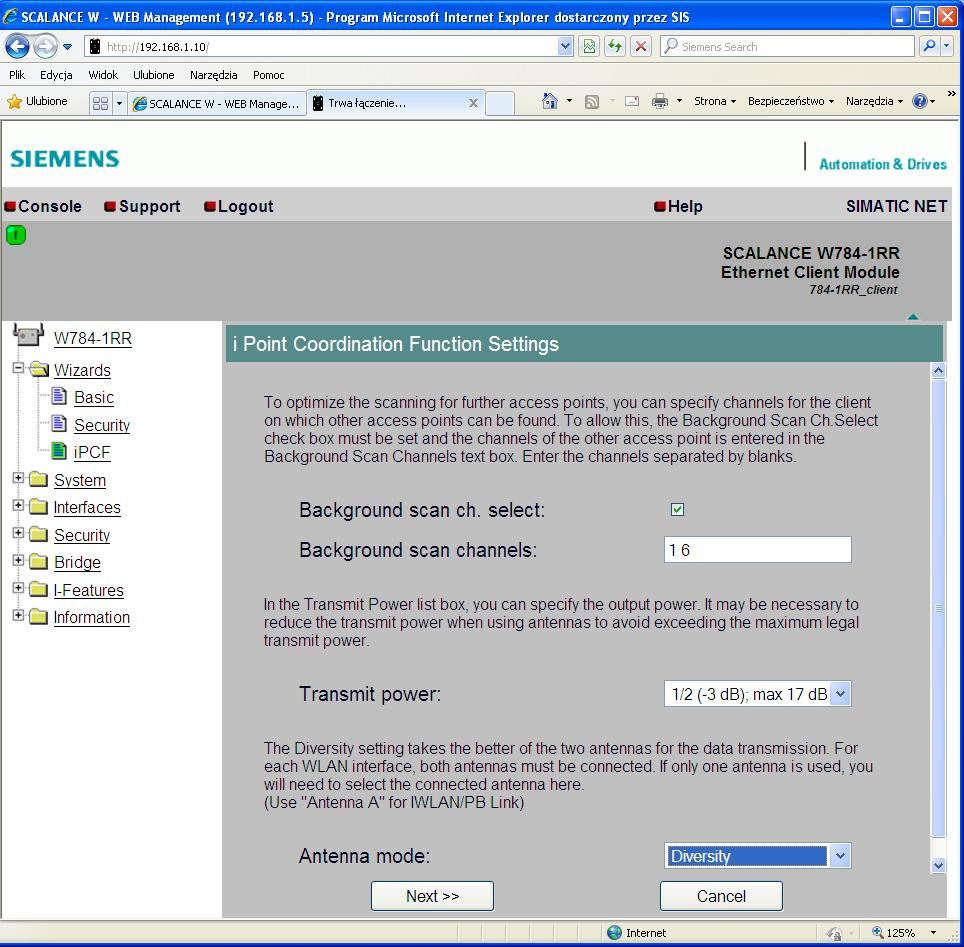Open Ulubione favorites star button
The image size is (964, 947).
pos(37,101)
